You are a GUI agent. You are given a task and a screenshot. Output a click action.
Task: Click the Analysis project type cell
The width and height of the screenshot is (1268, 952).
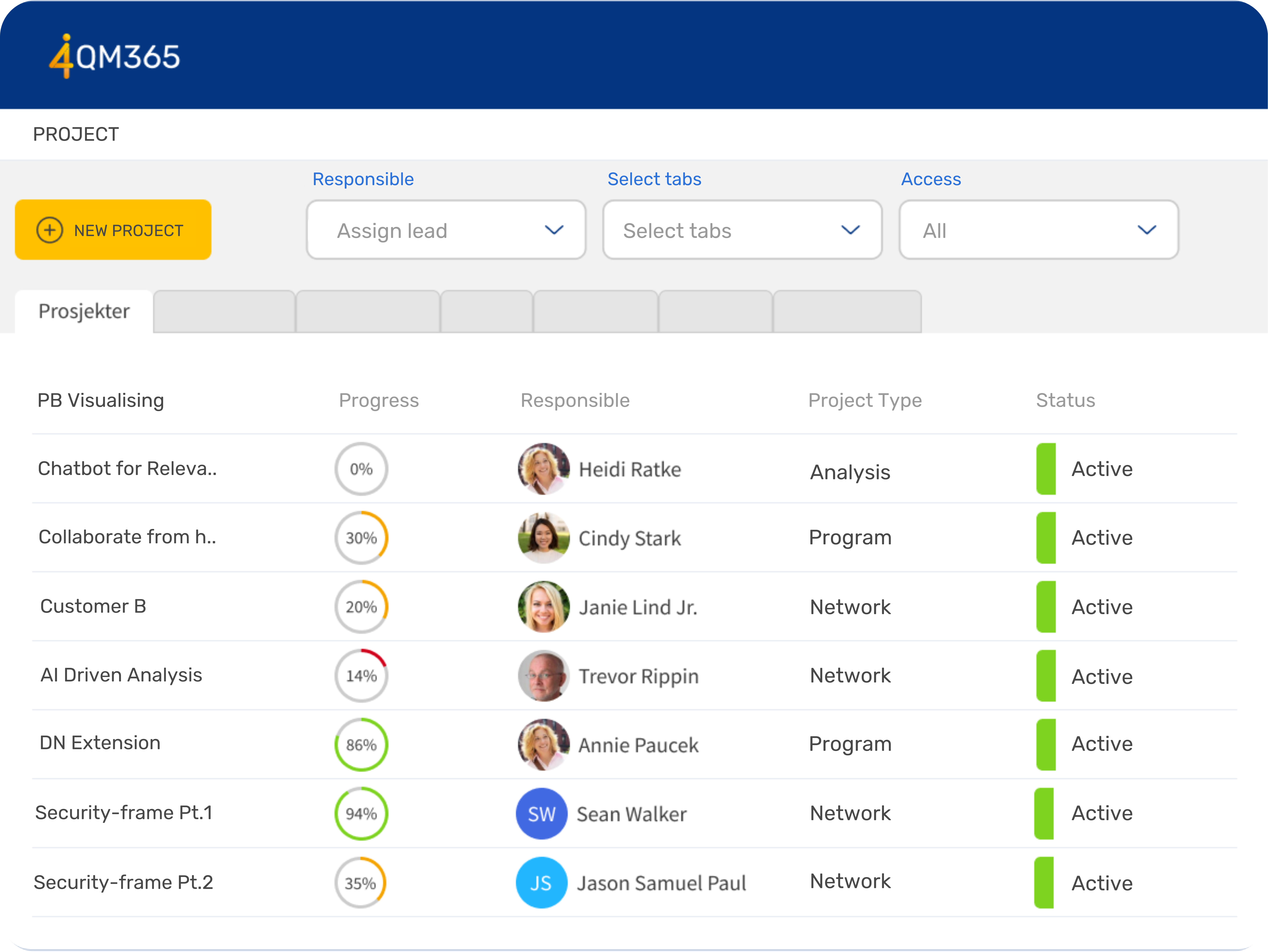click(850, 472)
